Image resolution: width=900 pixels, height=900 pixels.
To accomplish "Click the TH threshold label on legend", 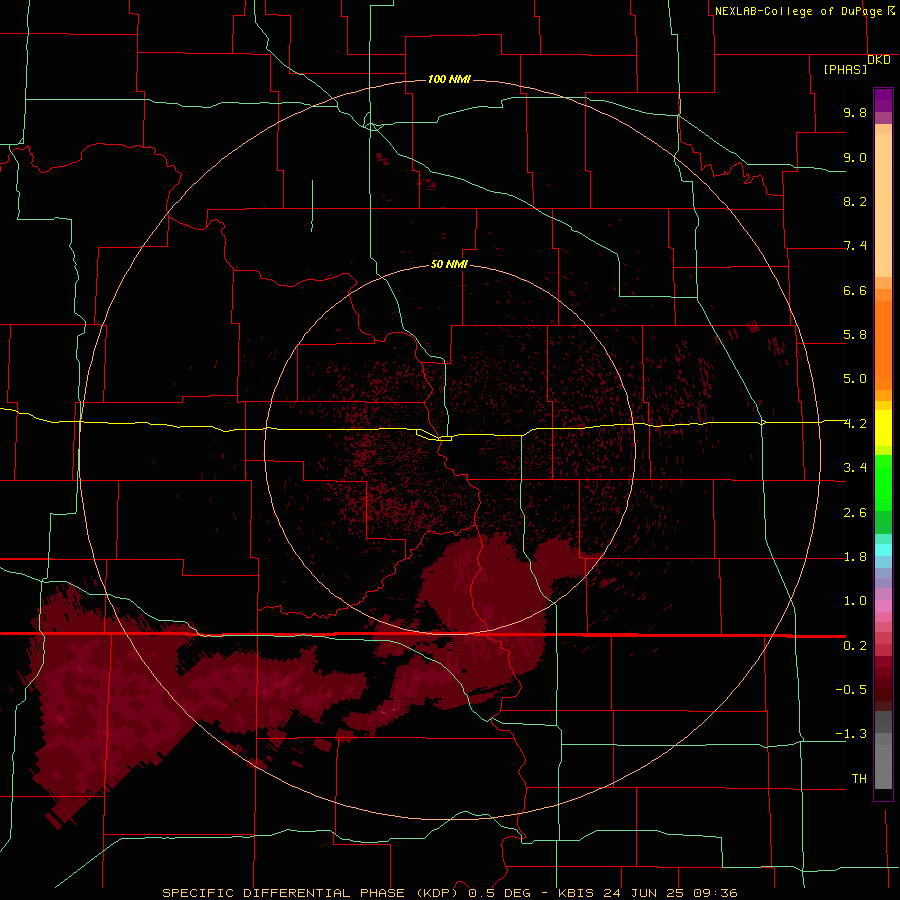I will click(859, 779).
